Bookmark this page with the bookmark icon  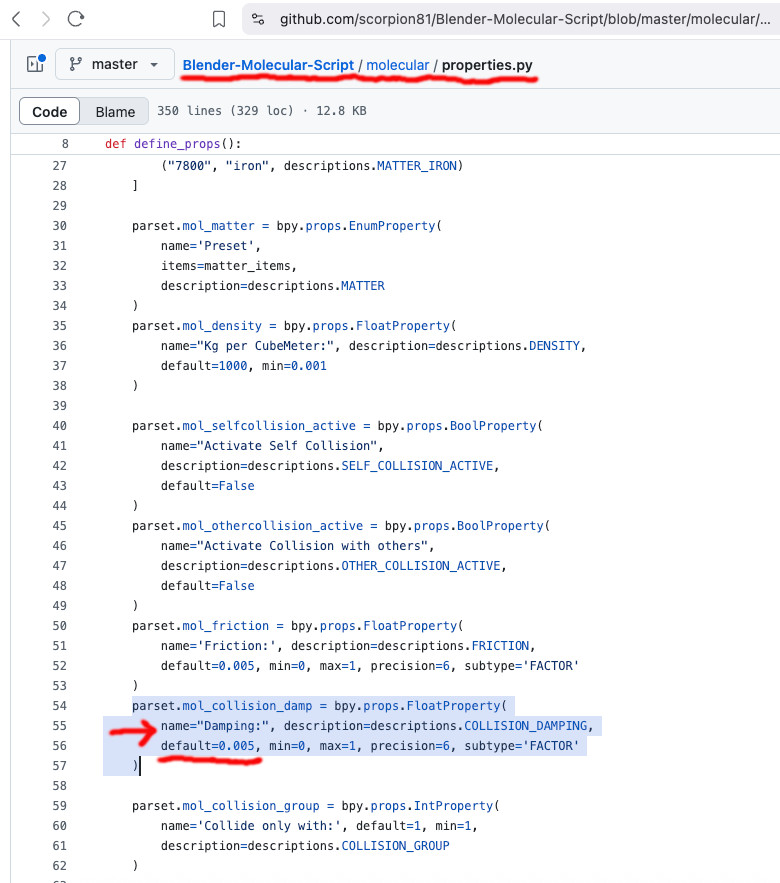[219, 19]
